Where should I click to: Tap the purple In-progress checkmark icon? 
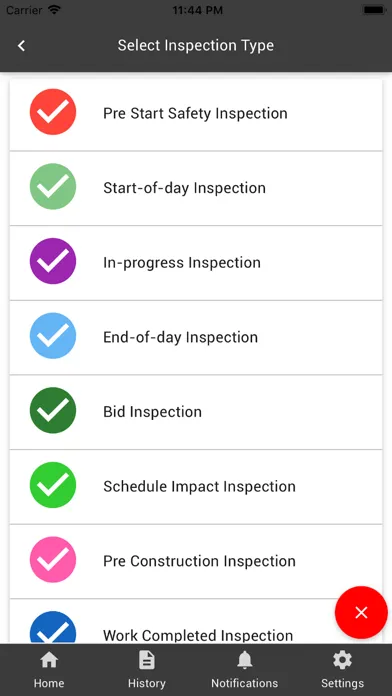click(53, 261)
